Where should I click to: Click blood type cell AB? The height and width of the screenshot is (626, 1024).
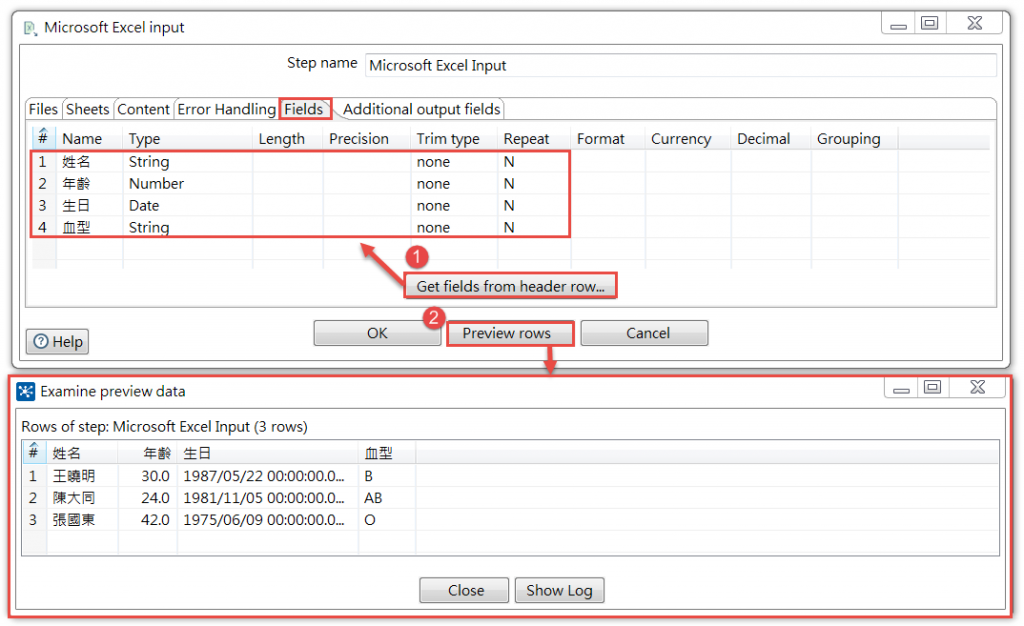(x=387, y=498)
